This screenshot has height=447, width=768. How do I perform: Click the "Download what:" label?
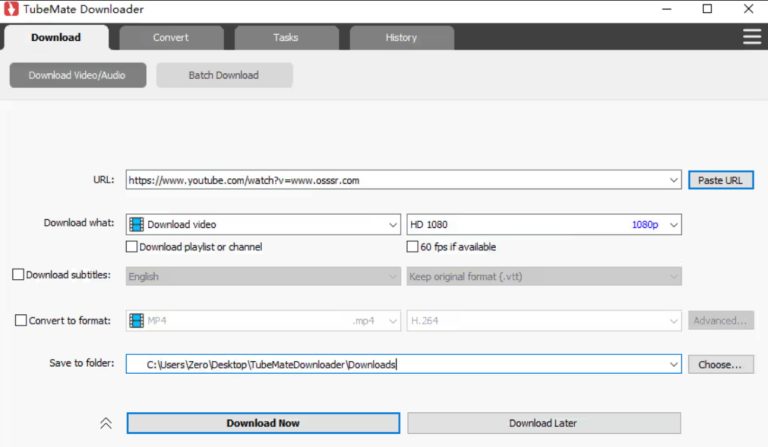point(79,223)
